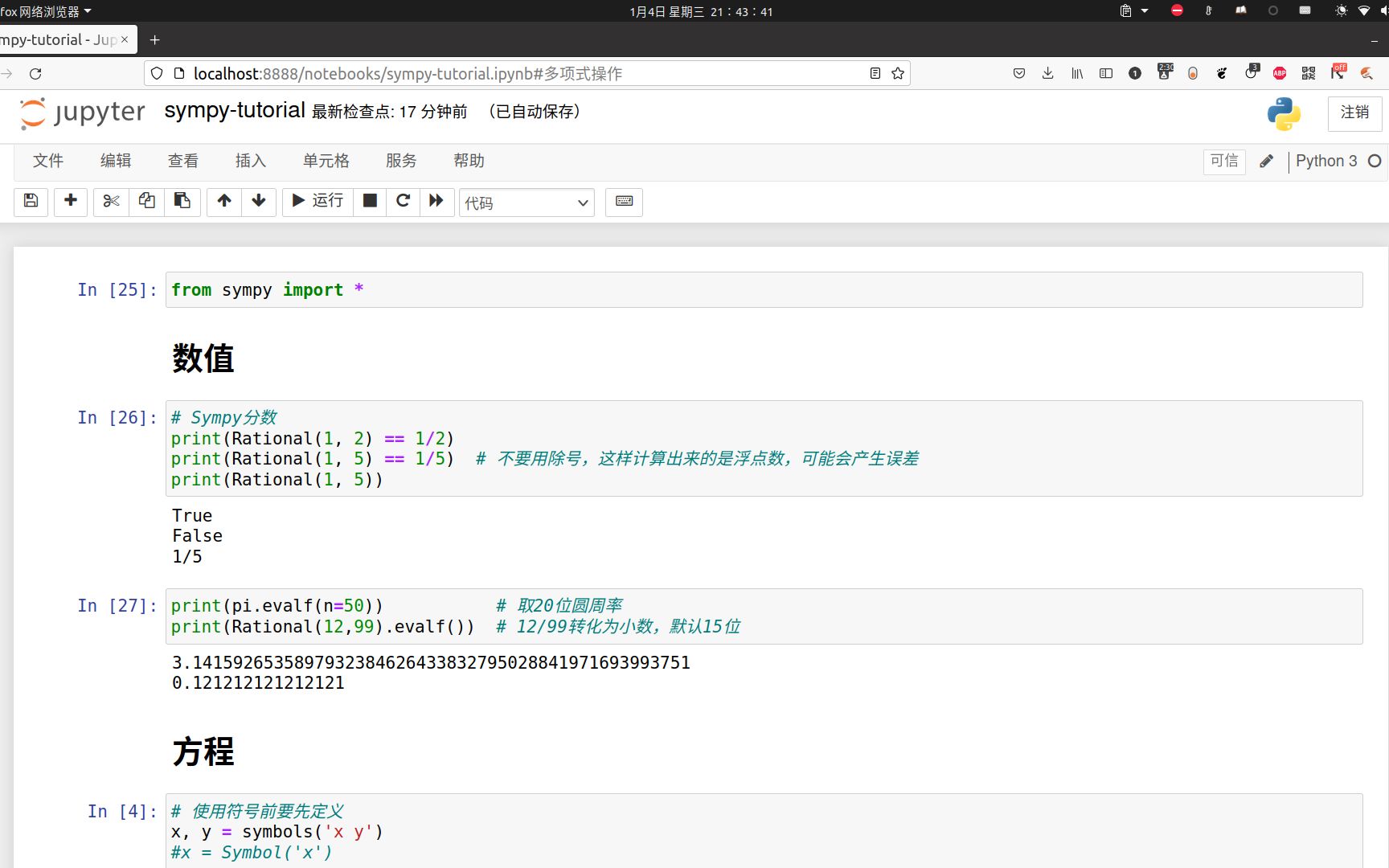Toggle the do-not-disturb red icon in top bar
Image resolution: width=1389 pixels, height=868 pixels.
(1177, 10)
